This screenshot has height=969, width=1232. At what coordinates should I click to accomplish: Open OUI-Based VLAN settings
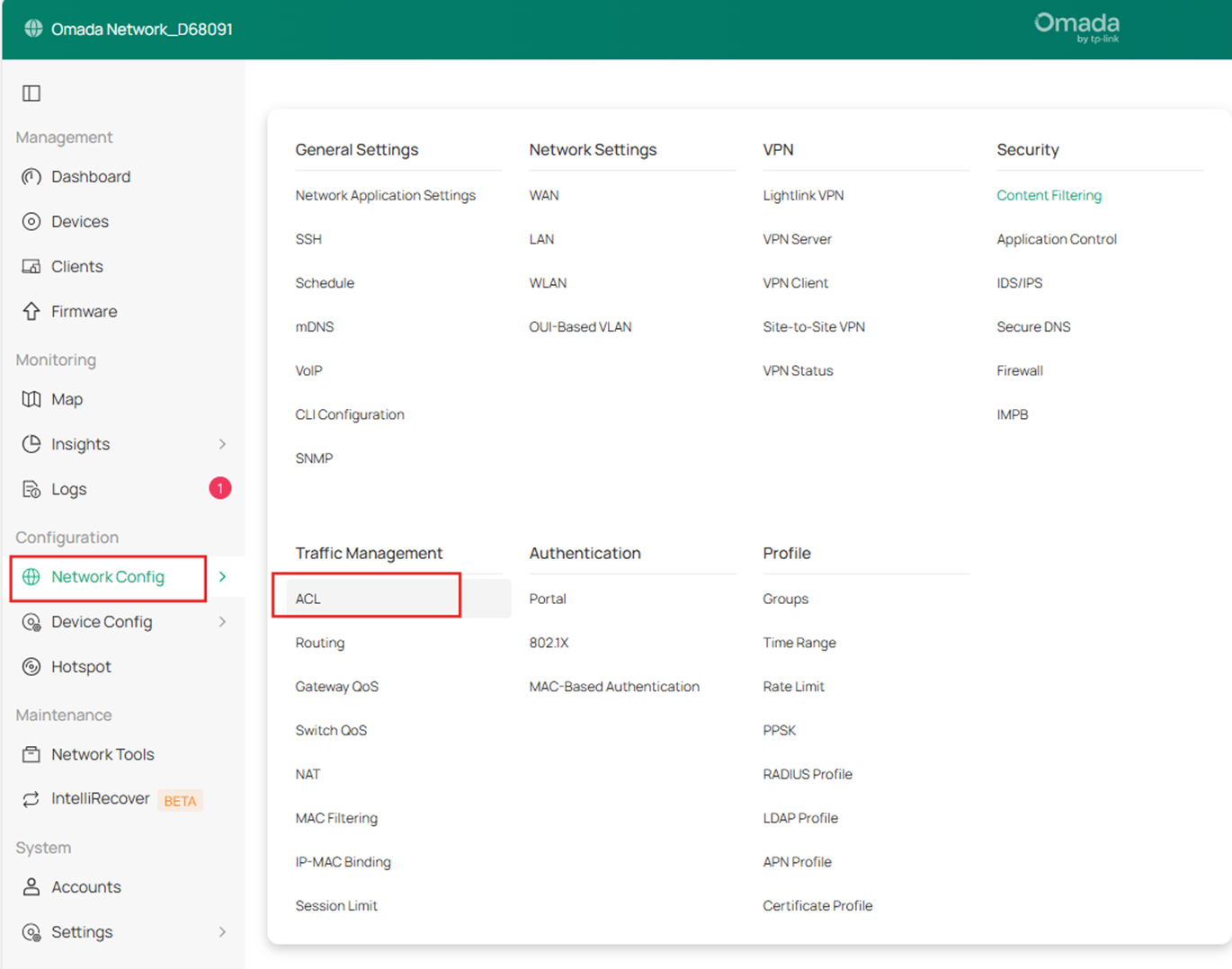(580, 327)
